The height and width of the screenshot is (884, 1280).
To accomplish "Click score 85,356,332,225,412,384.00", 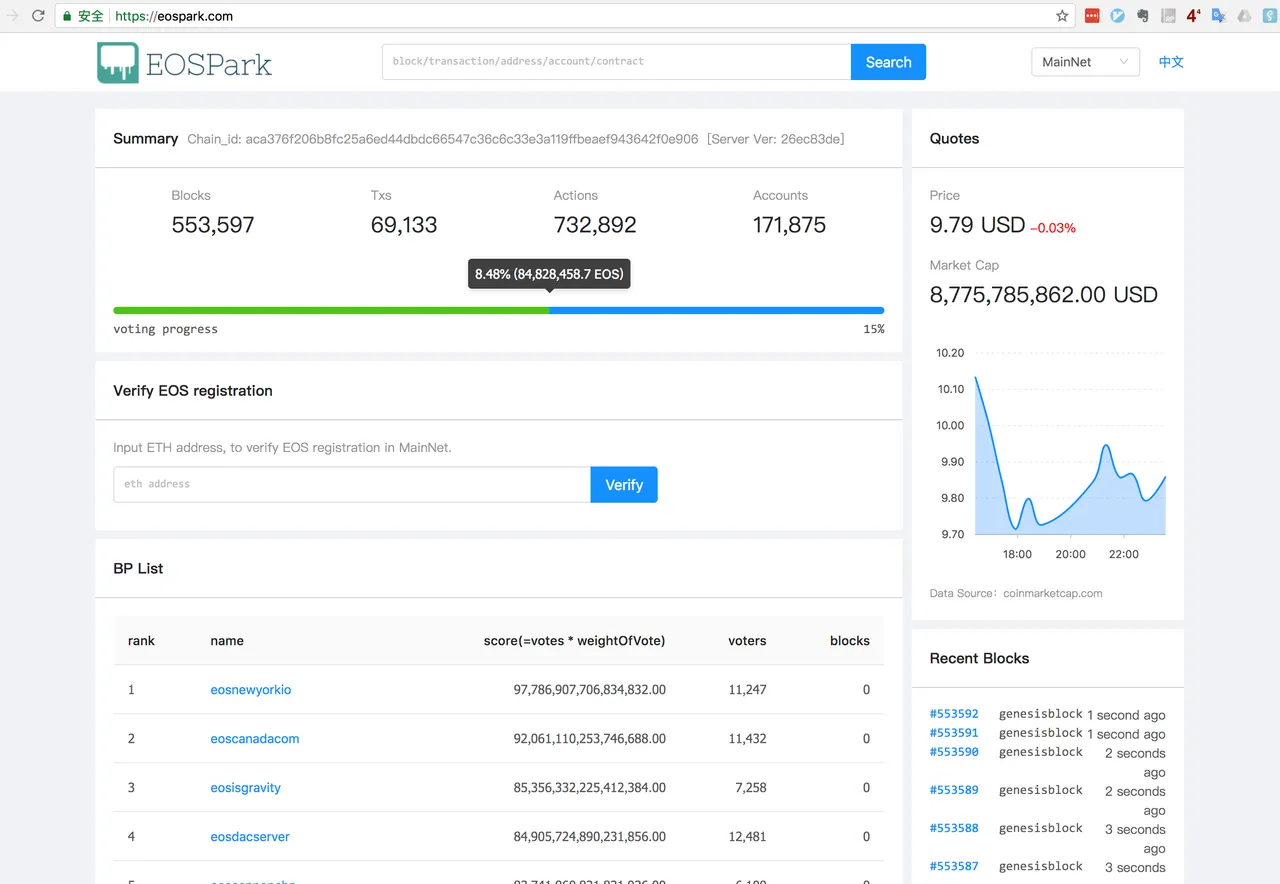I will 589,788.
